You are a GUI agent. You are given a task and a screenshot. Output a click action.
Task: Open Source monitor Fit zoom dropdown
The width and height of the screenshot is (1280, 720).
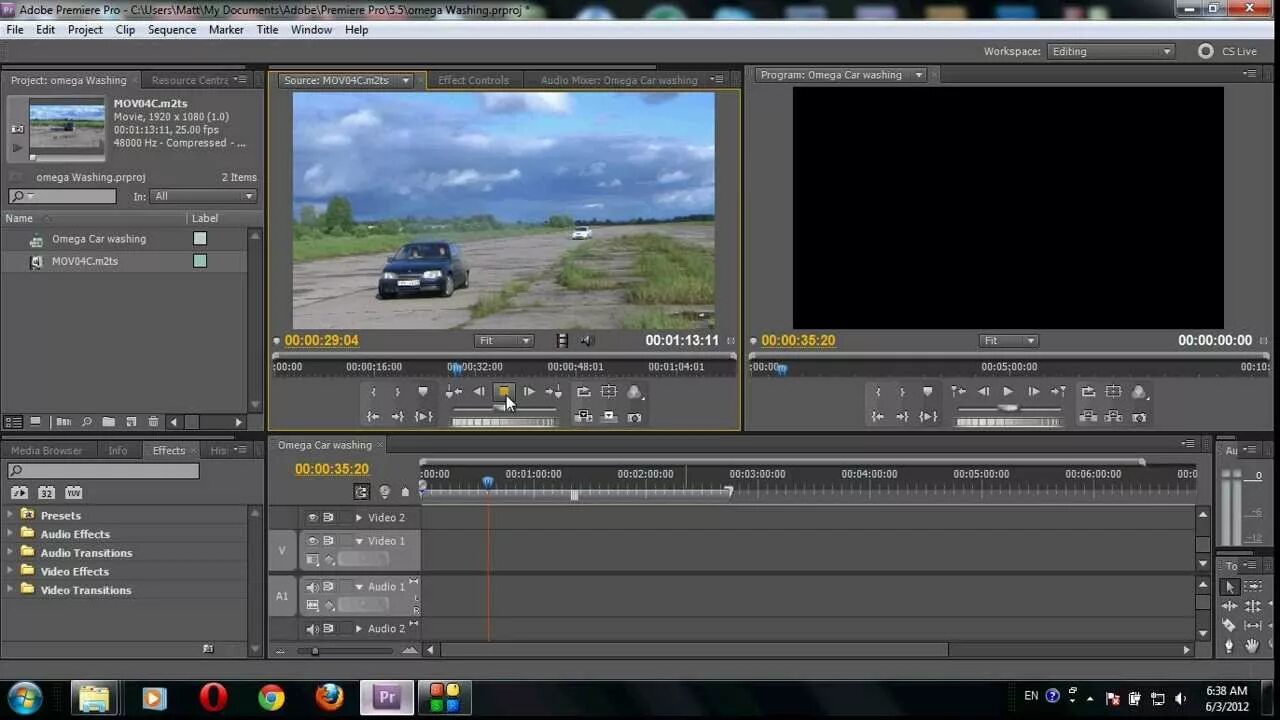click(x=504, y=341)
